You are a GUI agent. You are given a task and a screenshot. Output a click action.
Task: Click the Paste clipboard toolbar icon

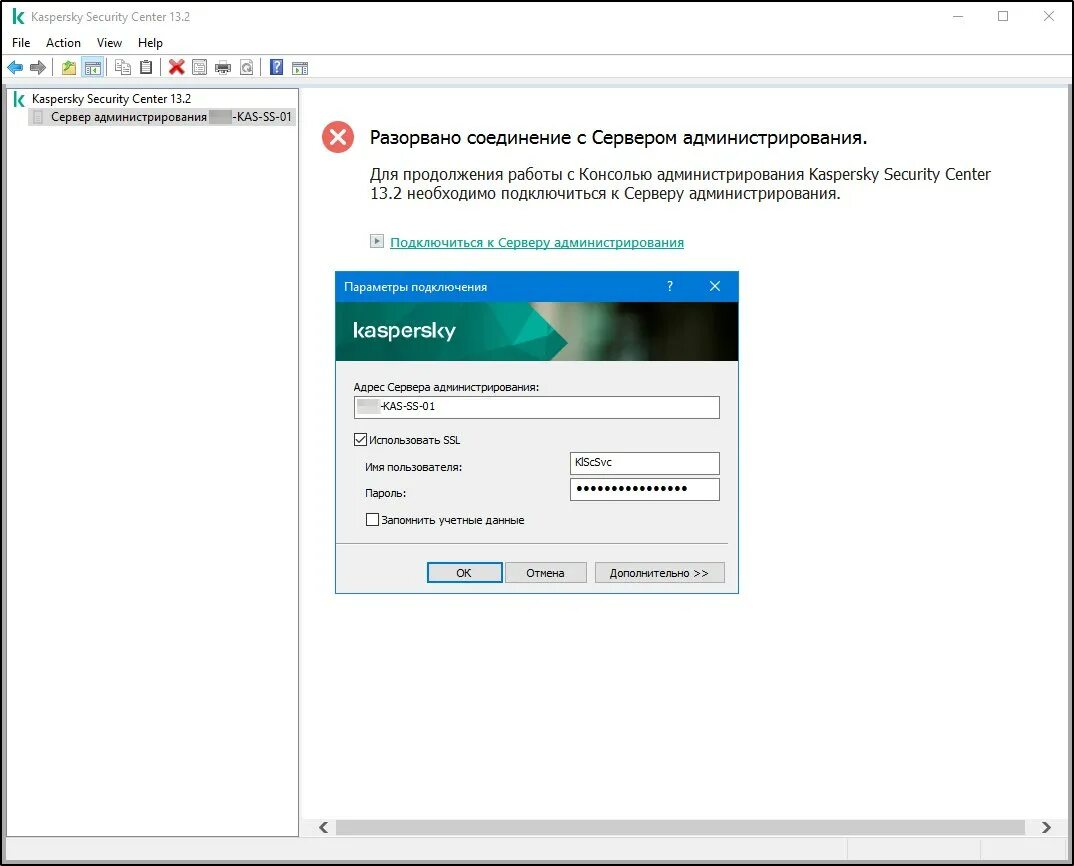146,67
